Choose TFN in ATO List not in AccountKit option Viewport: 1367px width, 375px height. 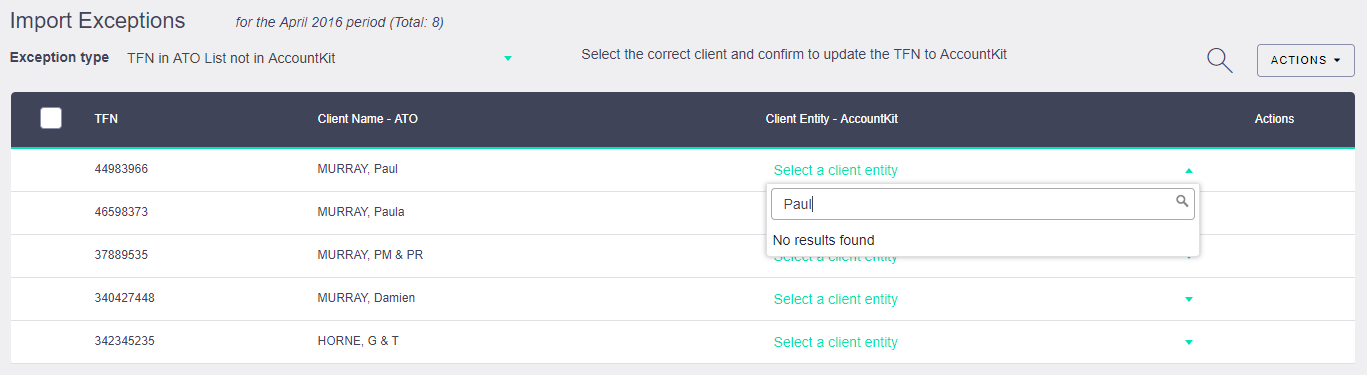pyautogui.click(x=231, y=59)
